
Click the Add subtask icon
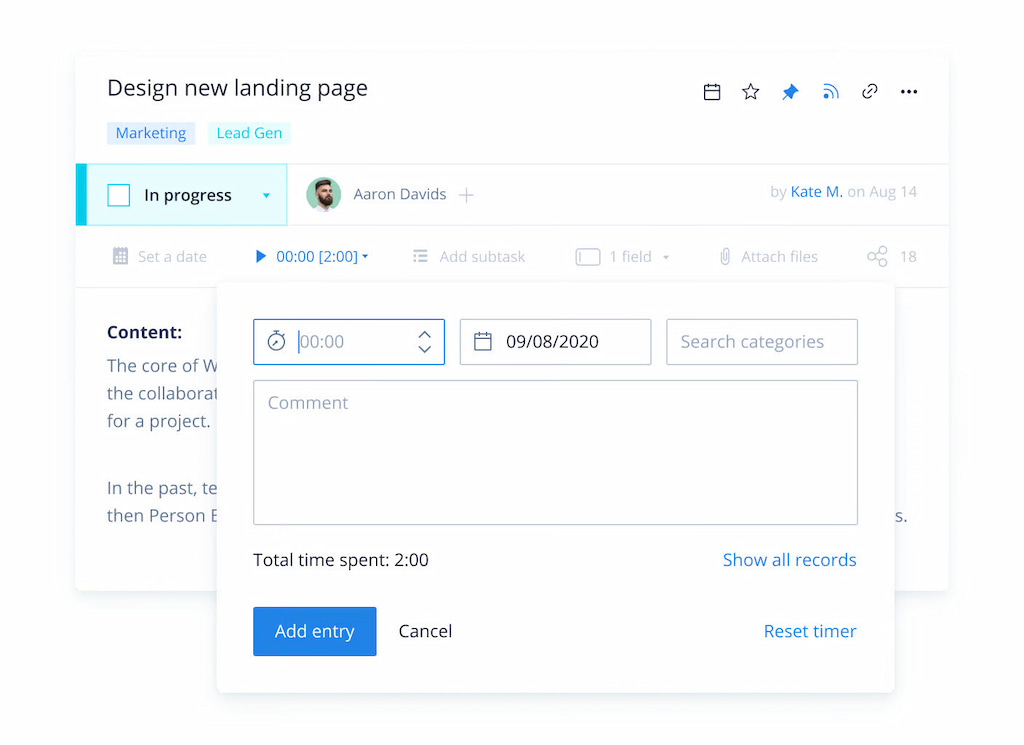[x=420, y=256]
